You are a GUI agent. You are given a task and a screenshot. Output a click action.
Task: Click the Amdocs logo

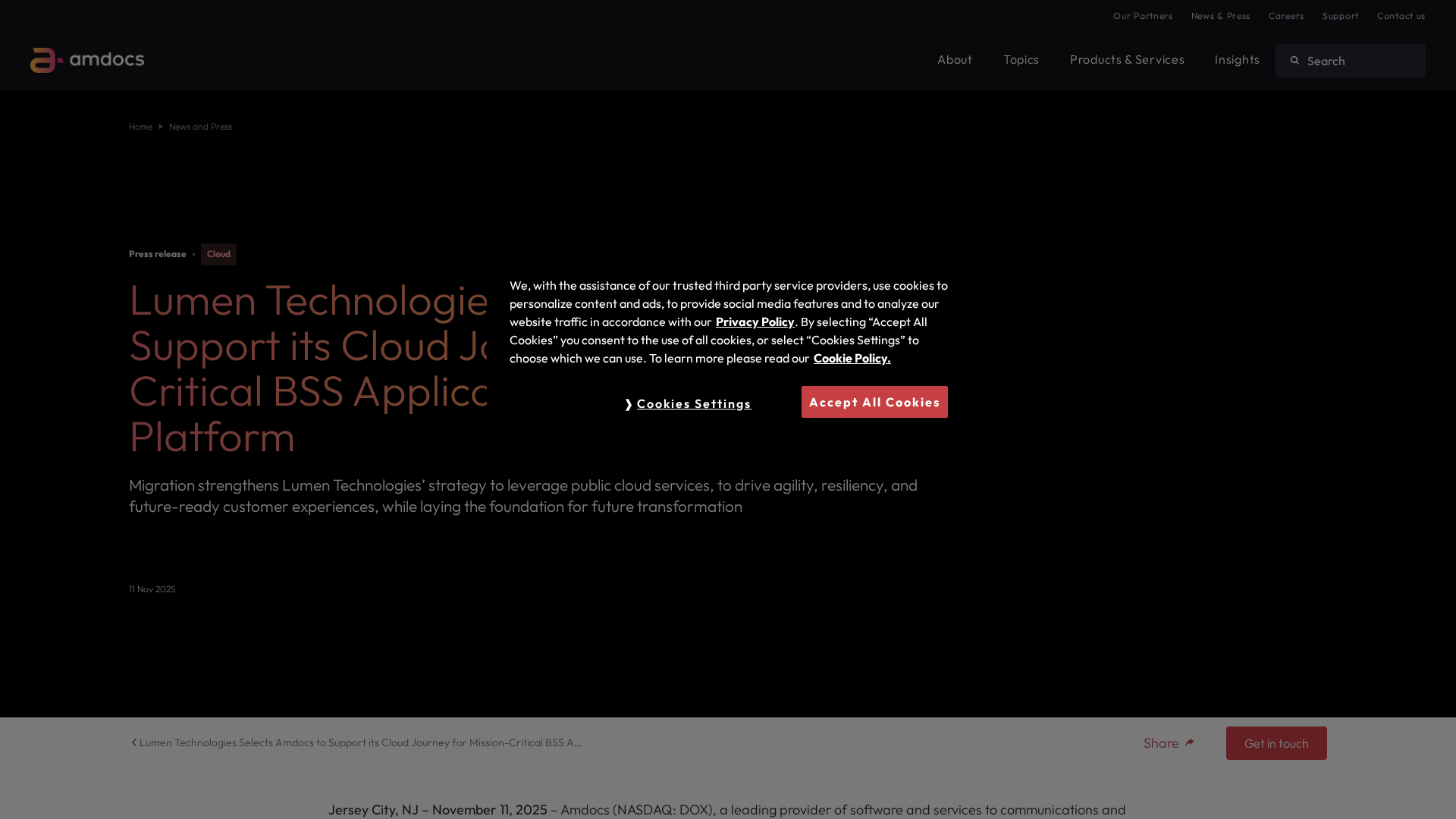[87, 60]
